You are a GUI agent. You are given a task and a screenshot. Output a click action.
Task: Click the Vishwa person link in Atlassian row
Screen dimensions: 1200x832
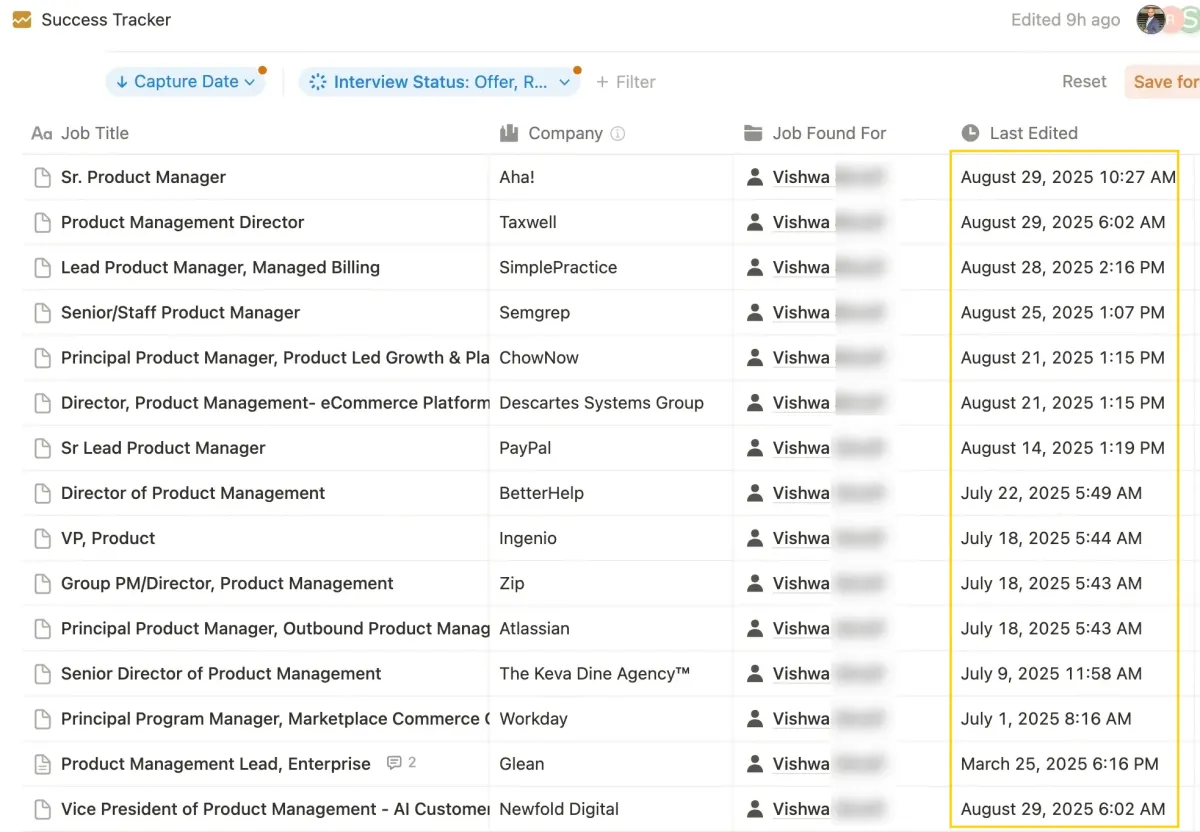(x=801, y=629)
